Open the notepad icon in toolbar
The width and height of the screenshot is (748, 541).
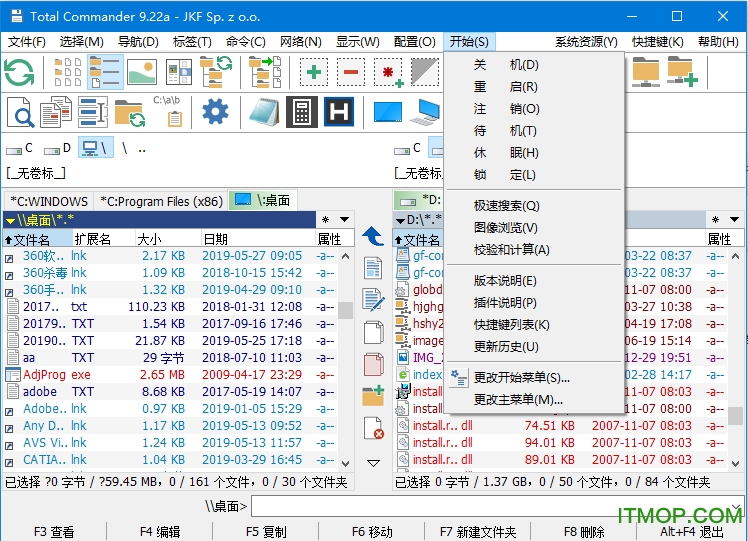[264, 113]
